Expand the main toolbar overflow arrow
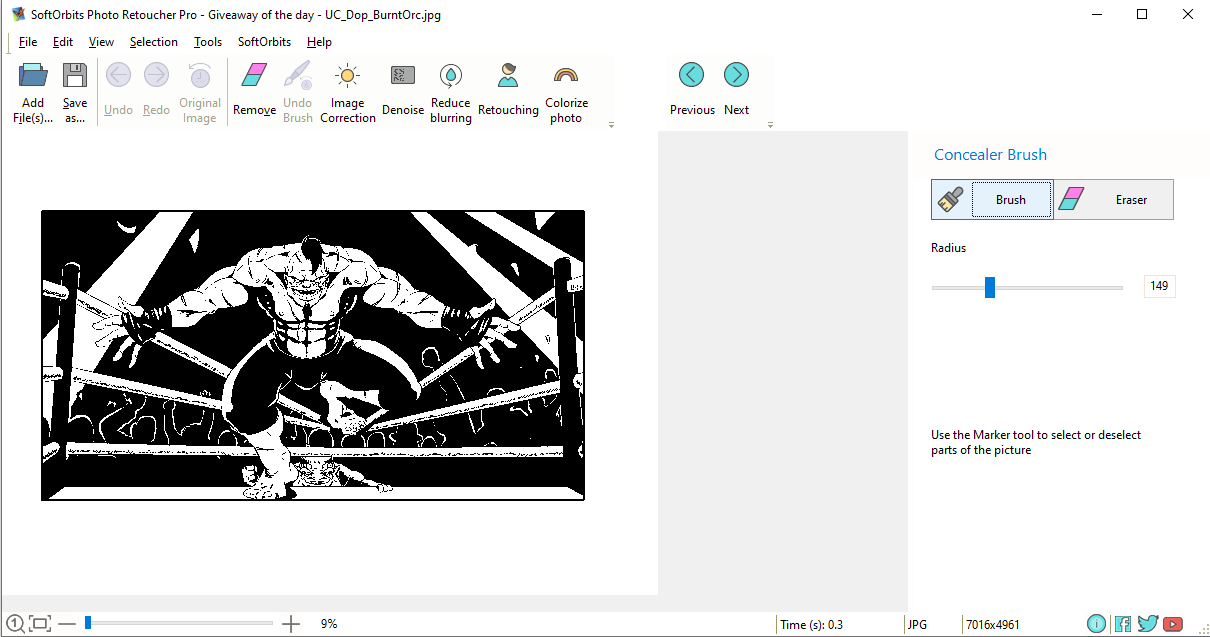This screenshot has width=1210, height=637. pyautogui.click(x=611, y=125)
